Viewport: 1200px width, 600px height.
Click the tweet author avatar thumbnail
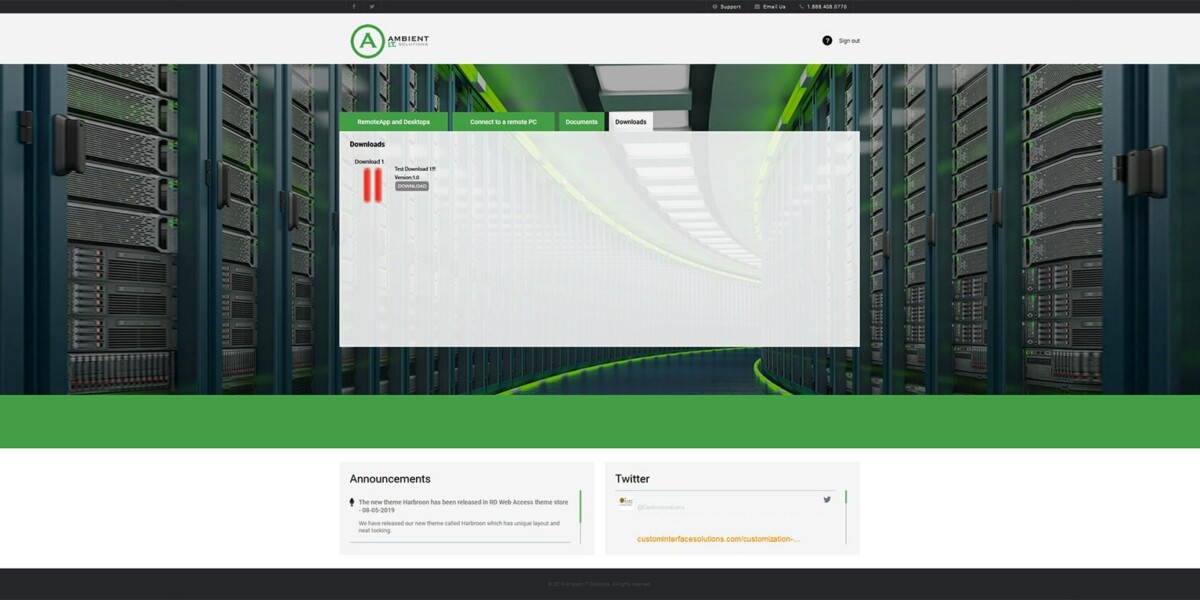click(625, 502)
